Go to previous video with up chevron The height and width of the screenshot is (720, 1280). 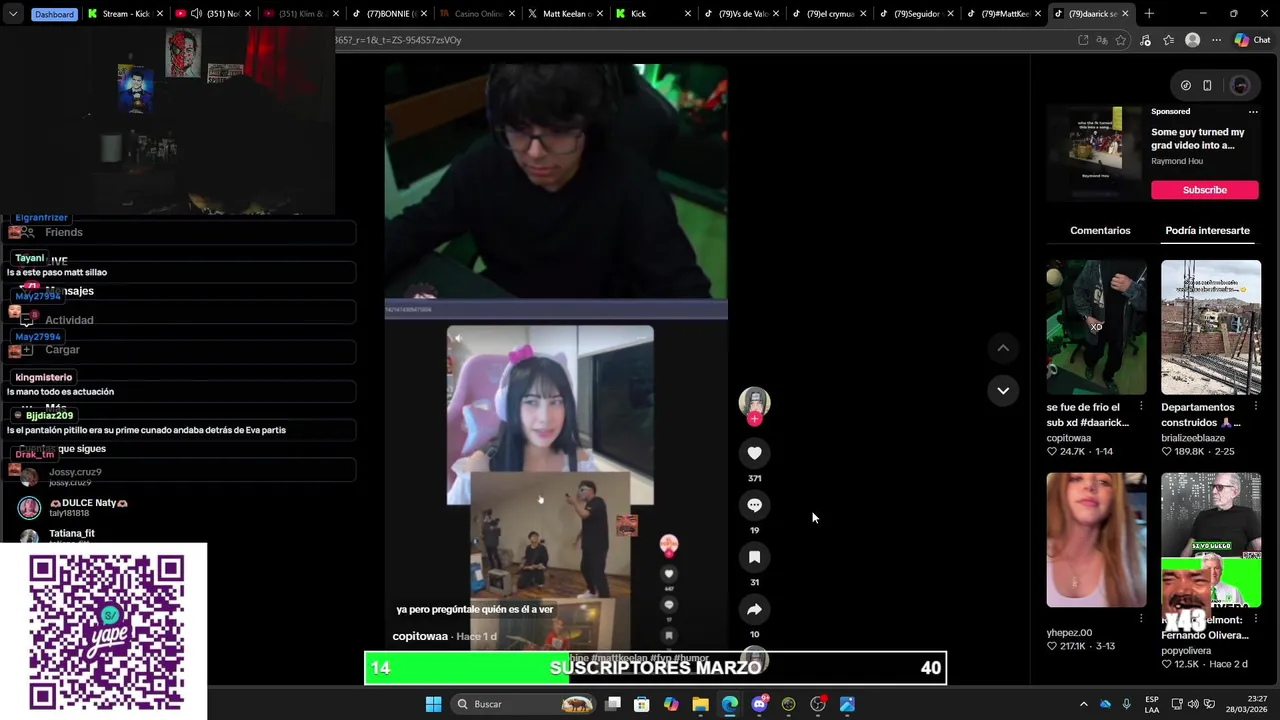point(1003,348)
